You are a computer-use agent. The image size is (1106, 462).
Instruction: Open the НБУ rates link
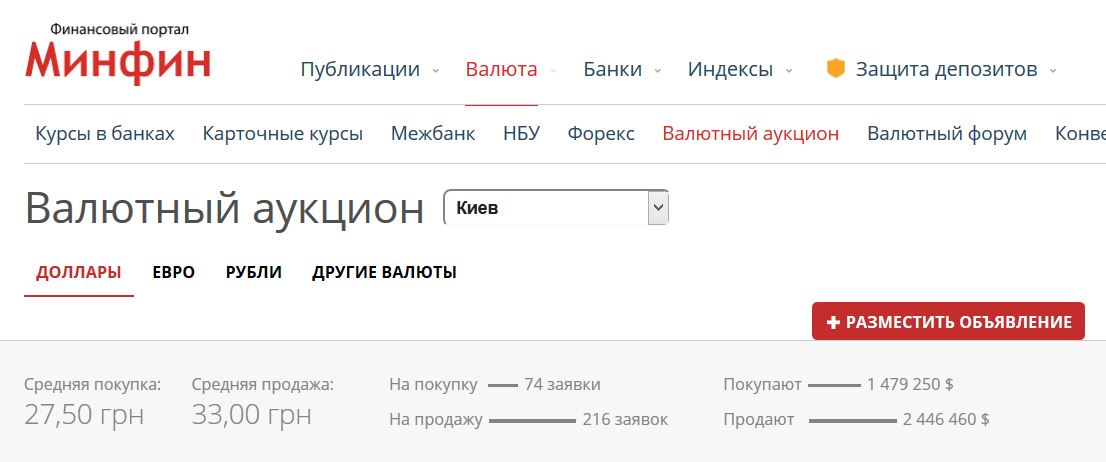pyautogui.click(x=521, y=134)
